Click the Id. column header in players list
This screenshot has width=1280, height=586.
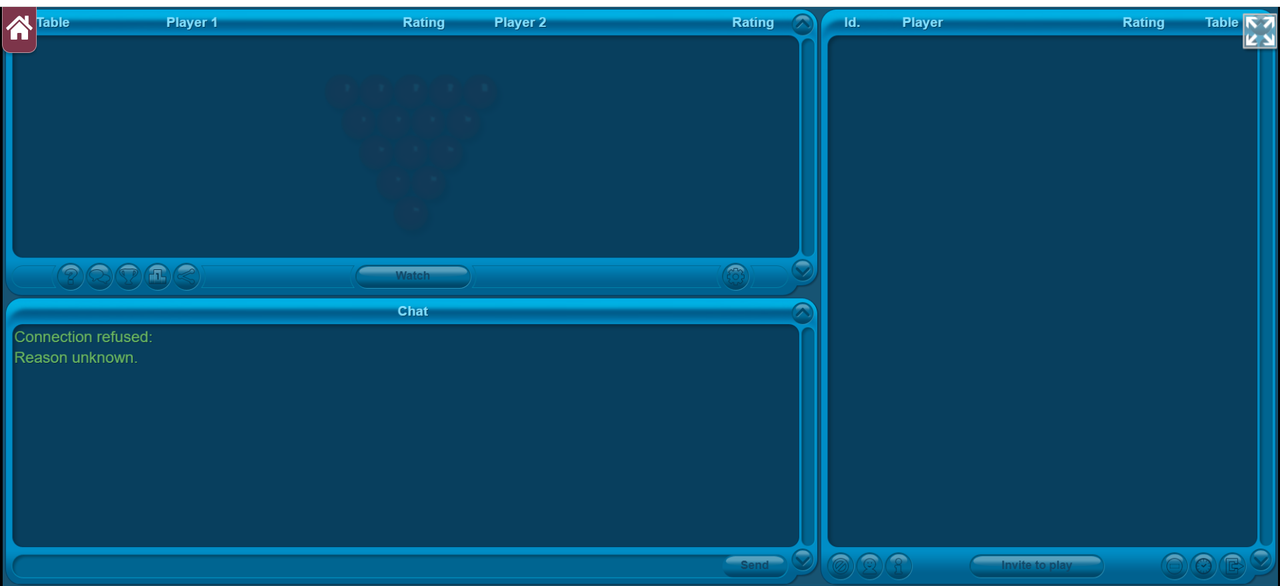[852, 22]
